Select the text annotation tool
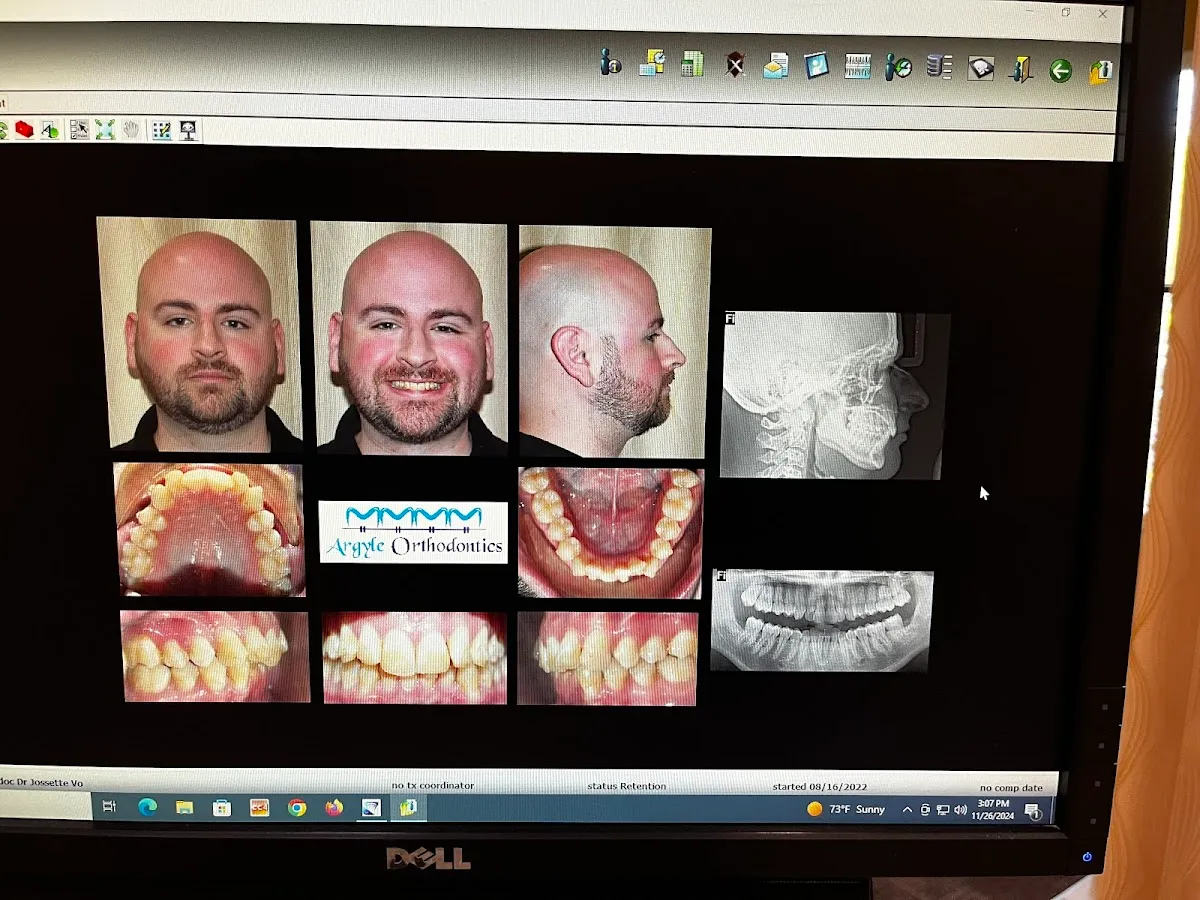This screenshot has width=1200, height=900. pos(49,130)
